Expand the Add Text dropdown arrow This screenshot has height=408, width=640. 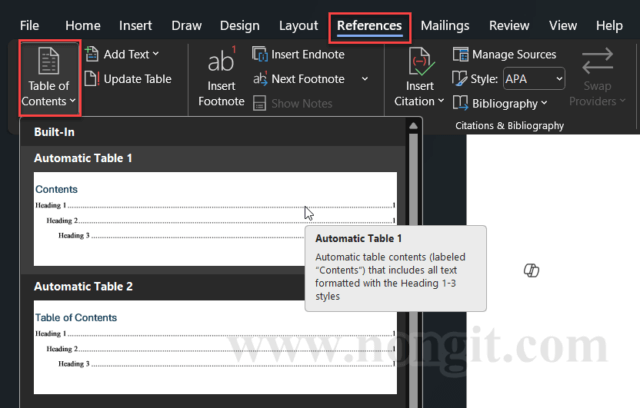pos(156,54)
